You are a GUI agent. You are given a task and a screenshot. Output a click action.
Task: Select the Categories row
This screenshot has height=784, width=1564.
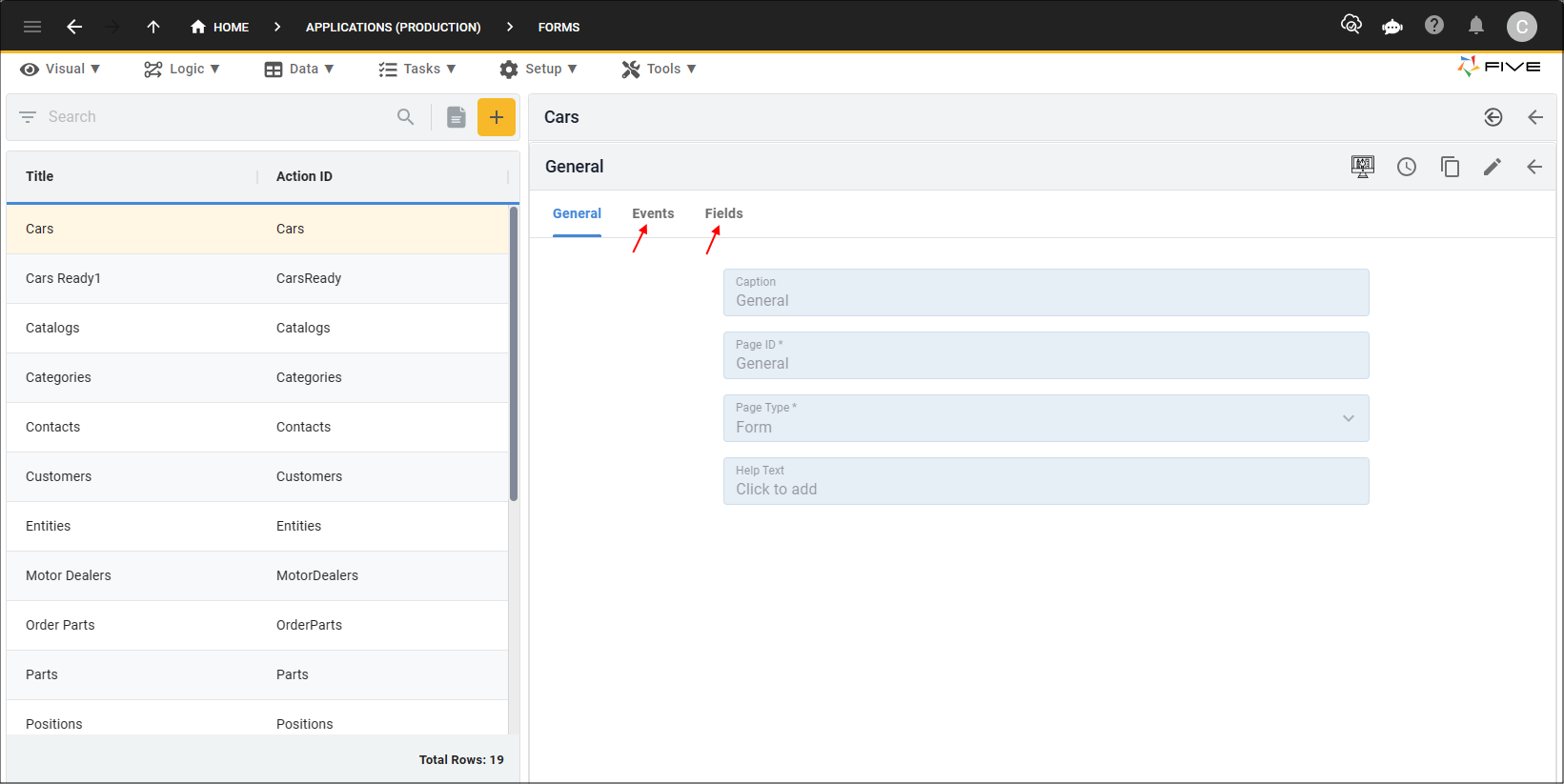pos(257,377)
